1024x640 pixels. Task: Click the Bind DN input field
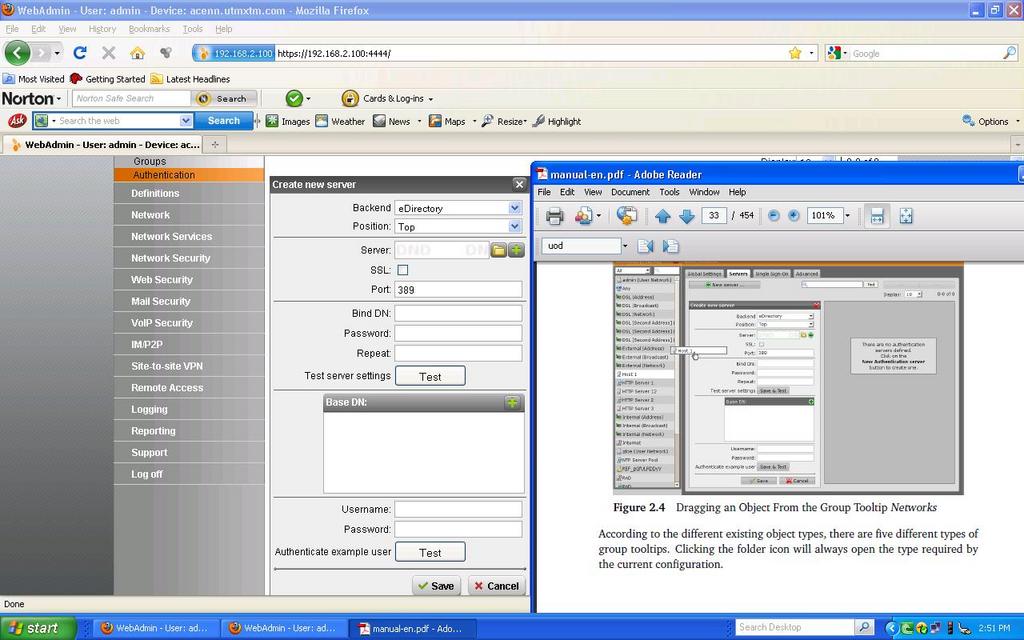tap(458, 314)
